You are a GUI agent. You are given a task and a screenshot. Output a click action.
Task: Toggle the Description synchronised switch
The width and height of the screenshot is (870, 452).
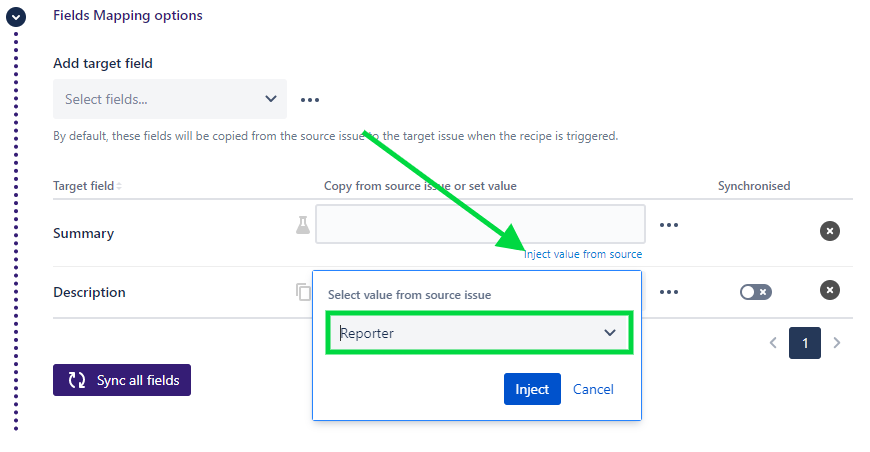tap(755, 292)
